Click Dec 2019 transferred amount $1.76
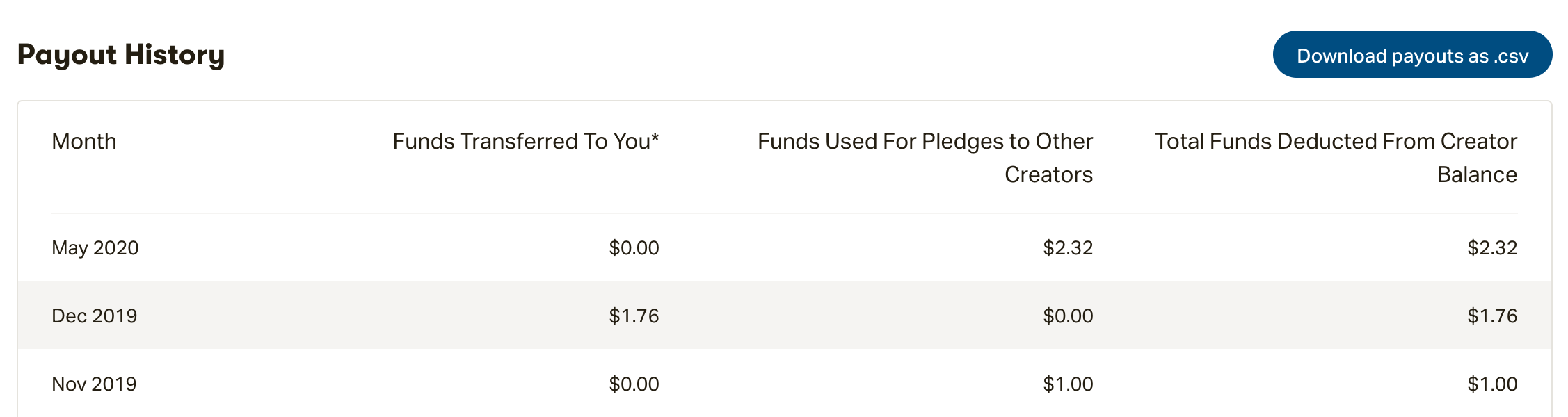This screenshot has height=417, width=1568. point(634,316)
